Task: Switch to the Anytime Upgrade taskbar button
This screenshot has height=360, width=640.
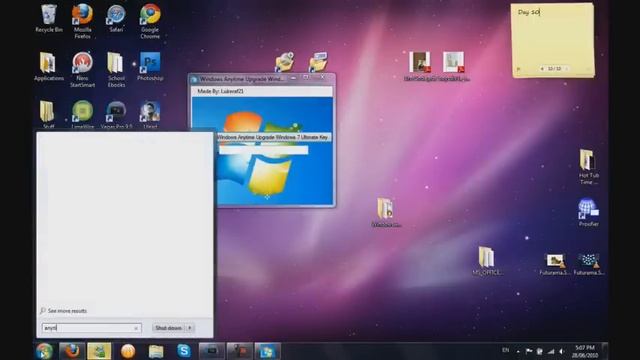Action: [267, 351]
